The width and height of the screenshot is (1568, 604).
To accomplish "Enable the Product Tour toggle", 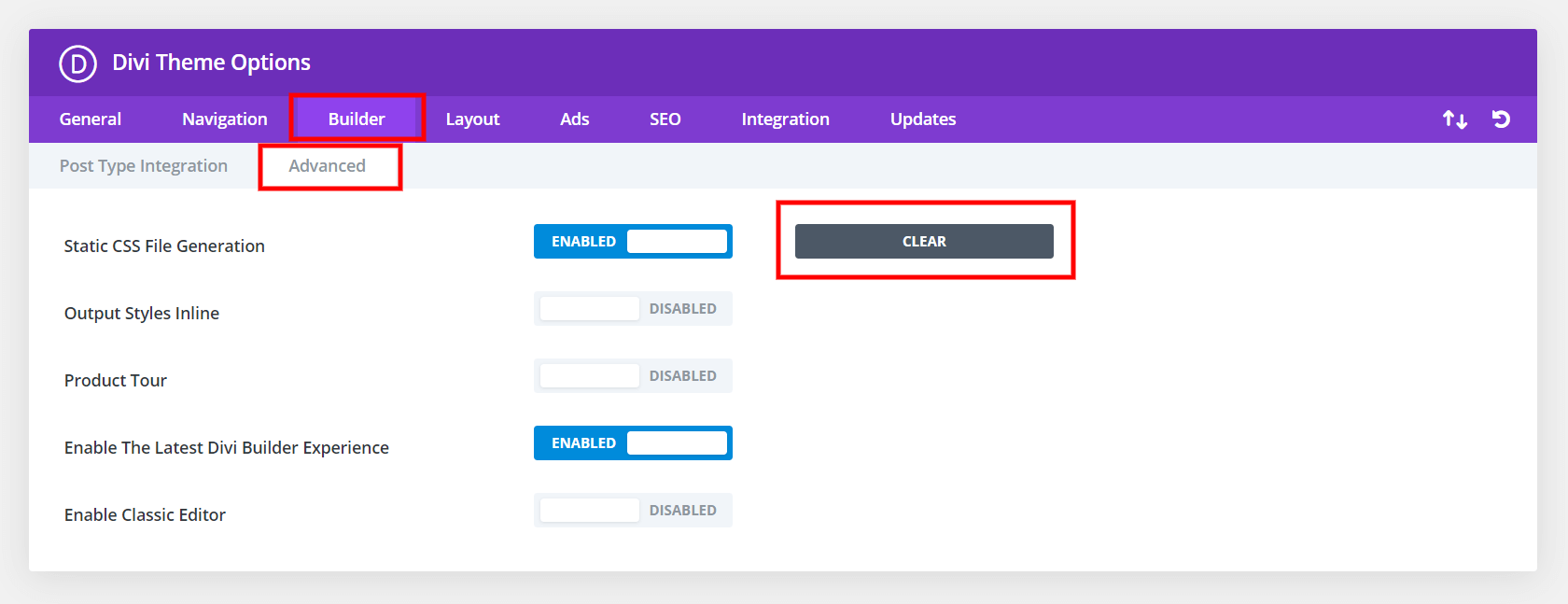I will tap(633, 376).
